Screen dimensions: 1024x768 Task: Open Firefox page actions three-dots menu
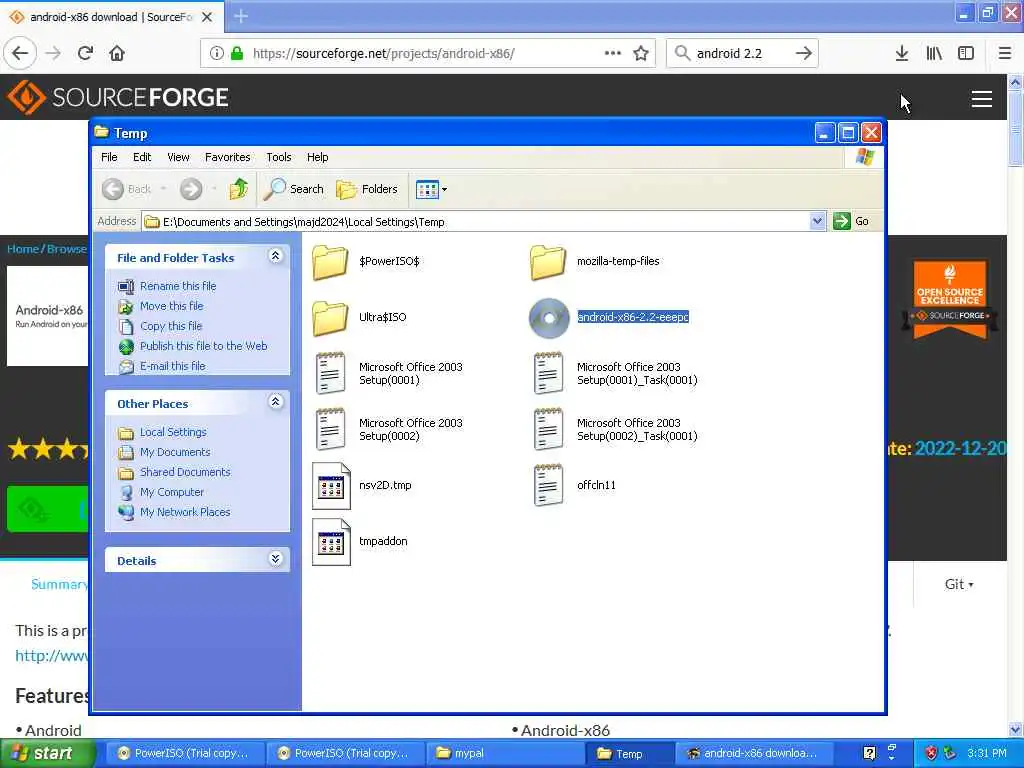tap(613, 53)
